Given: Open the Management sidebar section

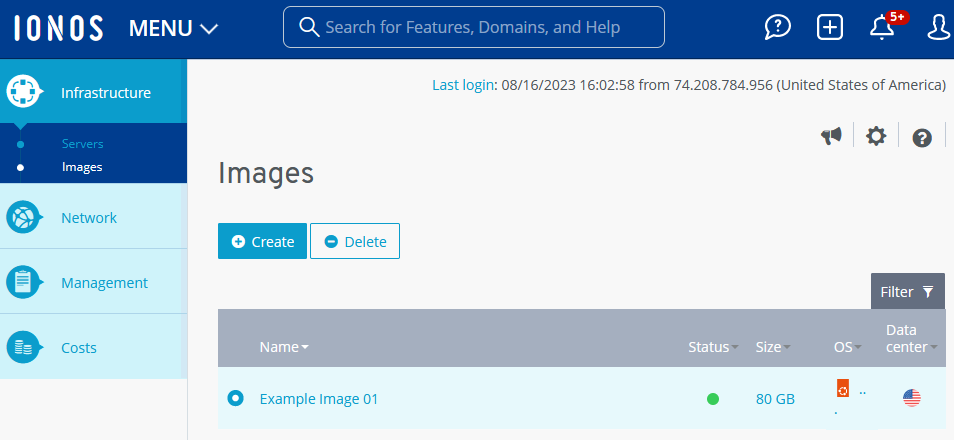Looking at the screenshot, I should click(x=104, y=283).
